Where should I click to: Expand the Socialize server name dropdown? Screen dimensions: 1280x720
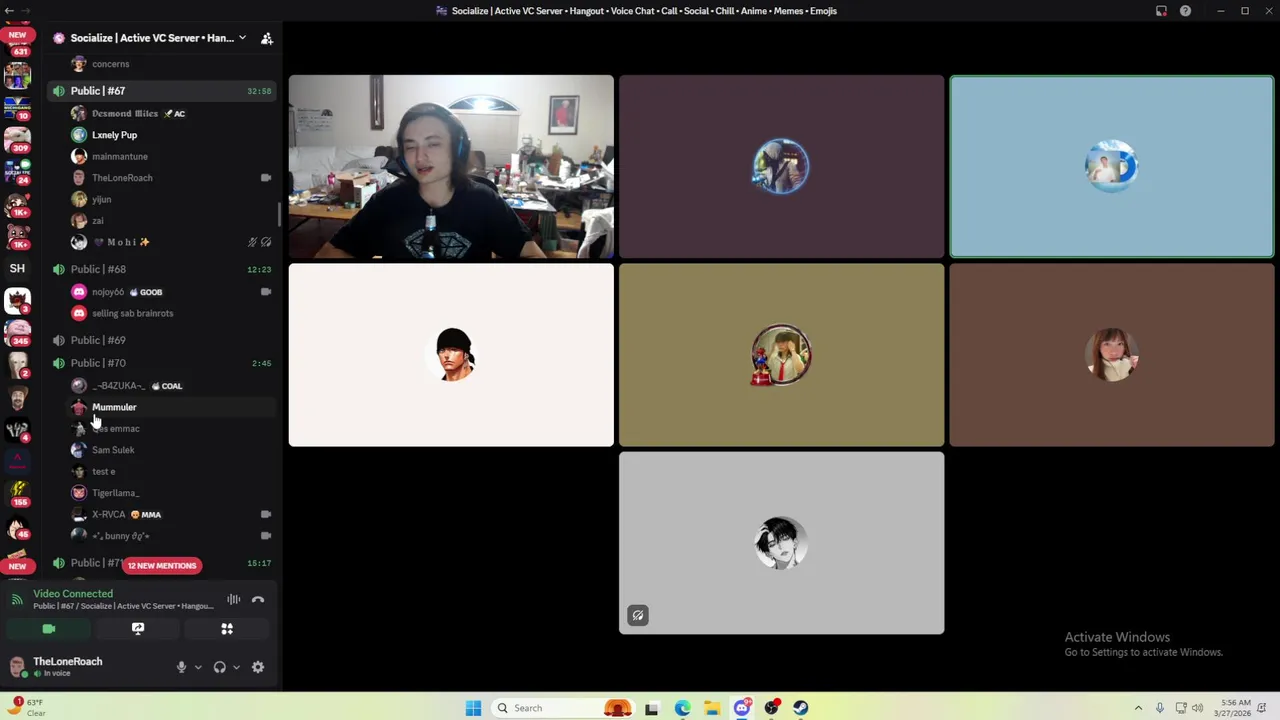[242, 38]
